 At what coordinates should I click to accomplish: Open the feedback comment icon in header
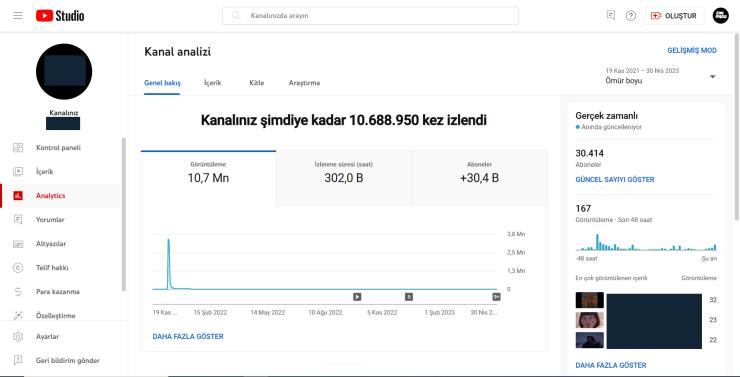611,16
